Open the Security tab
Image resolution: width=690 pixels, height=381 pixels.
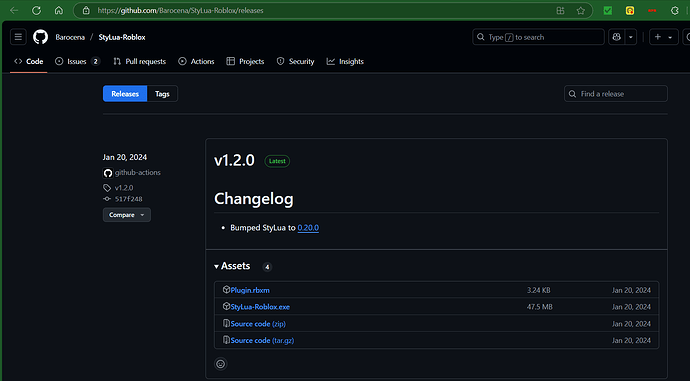(x=295, y=62)
